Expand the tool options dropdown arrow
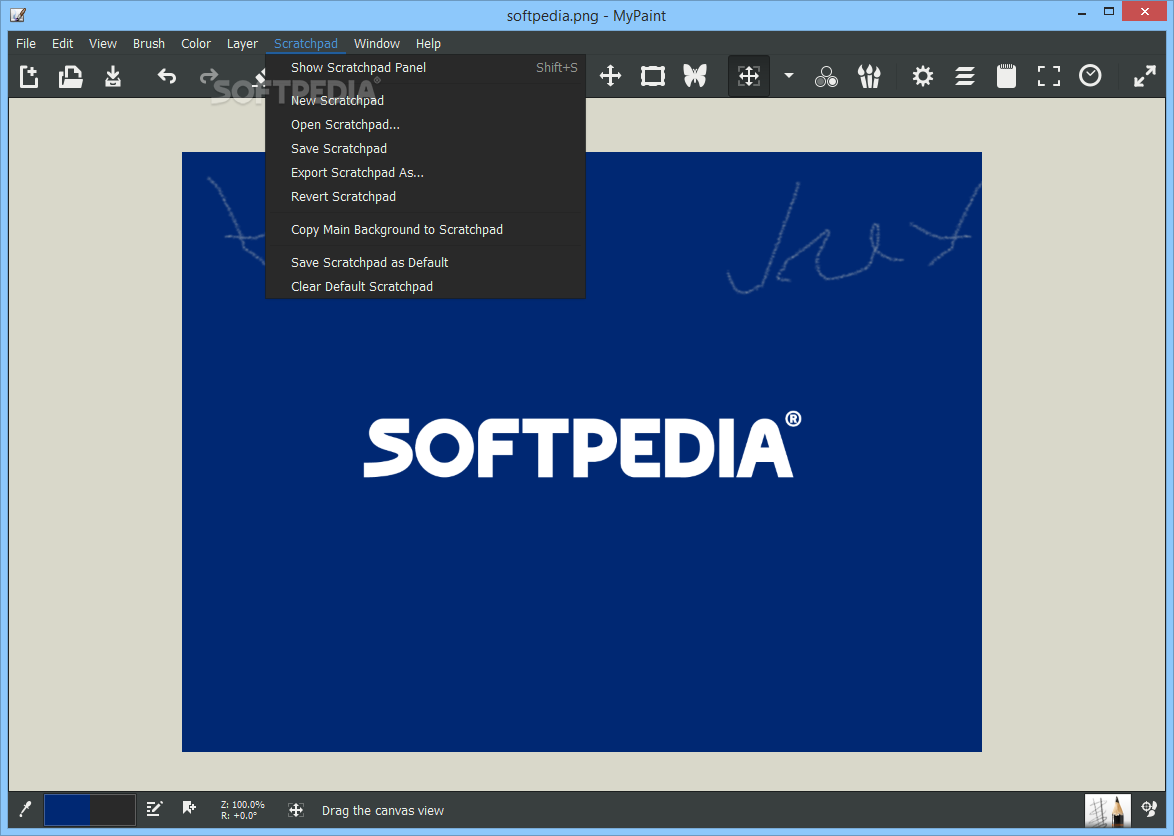Viewport: 1174px width, 836px height. [x=788, y=76]
